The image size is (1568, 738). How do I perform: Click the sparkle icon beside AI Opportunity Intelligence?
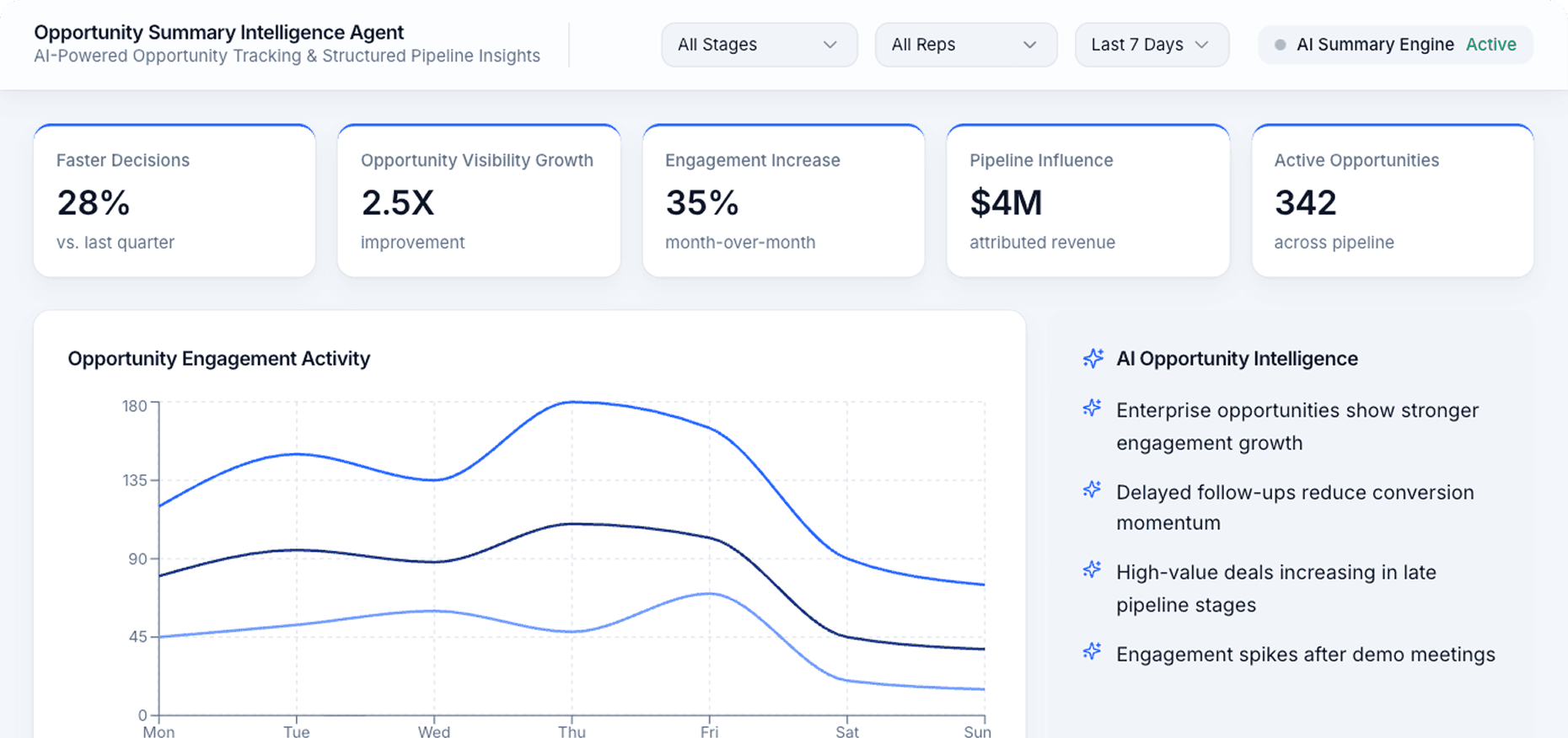point(1093,358)
